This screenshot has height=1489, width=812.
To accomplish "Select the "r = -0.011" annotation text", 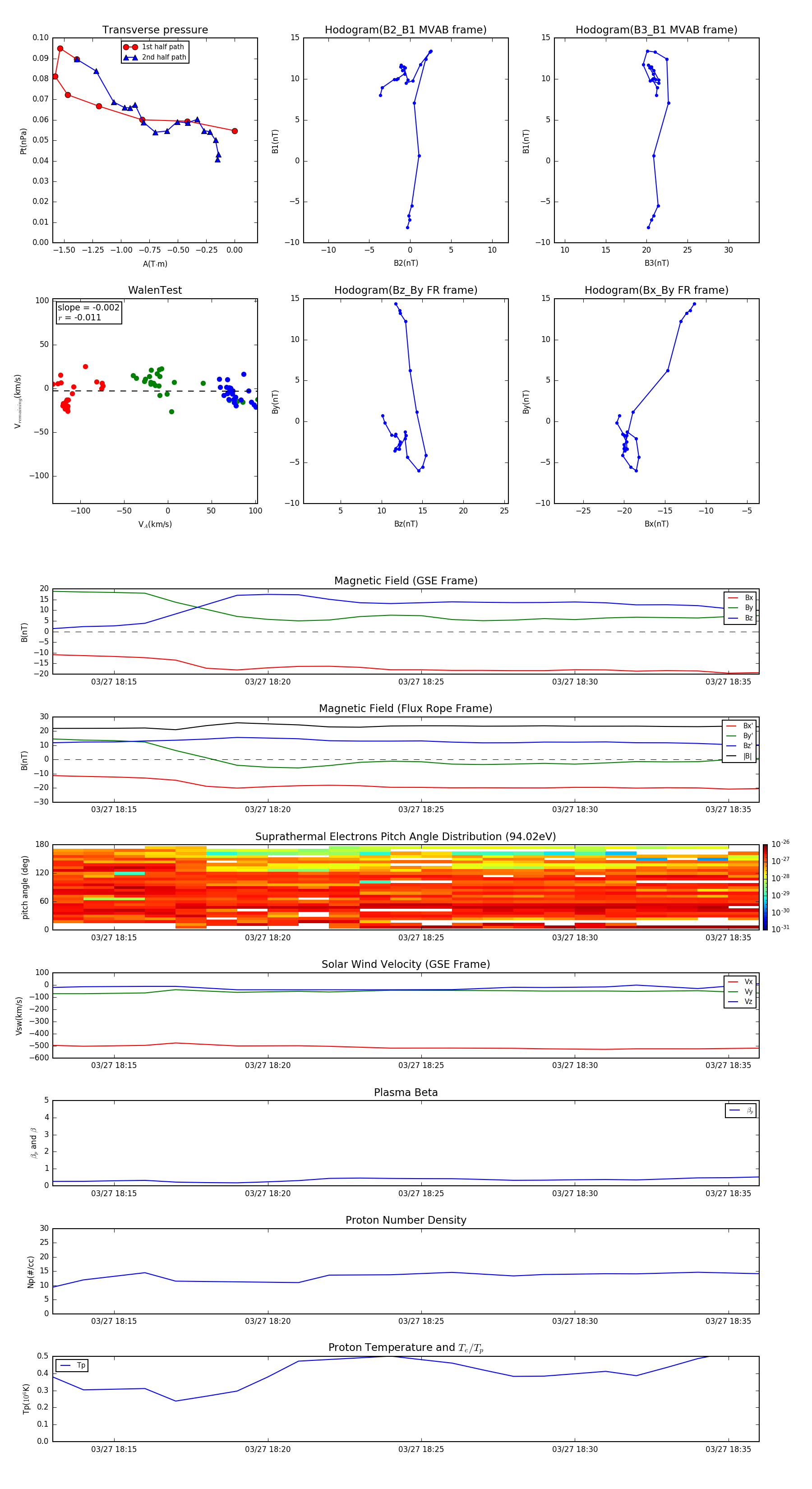I will click(80, 317).
